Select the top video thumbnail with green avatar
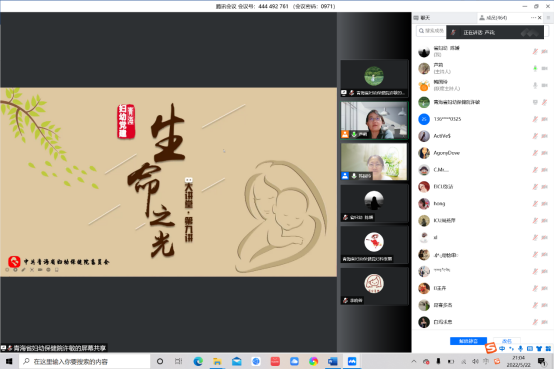 [x=374, y=78]
